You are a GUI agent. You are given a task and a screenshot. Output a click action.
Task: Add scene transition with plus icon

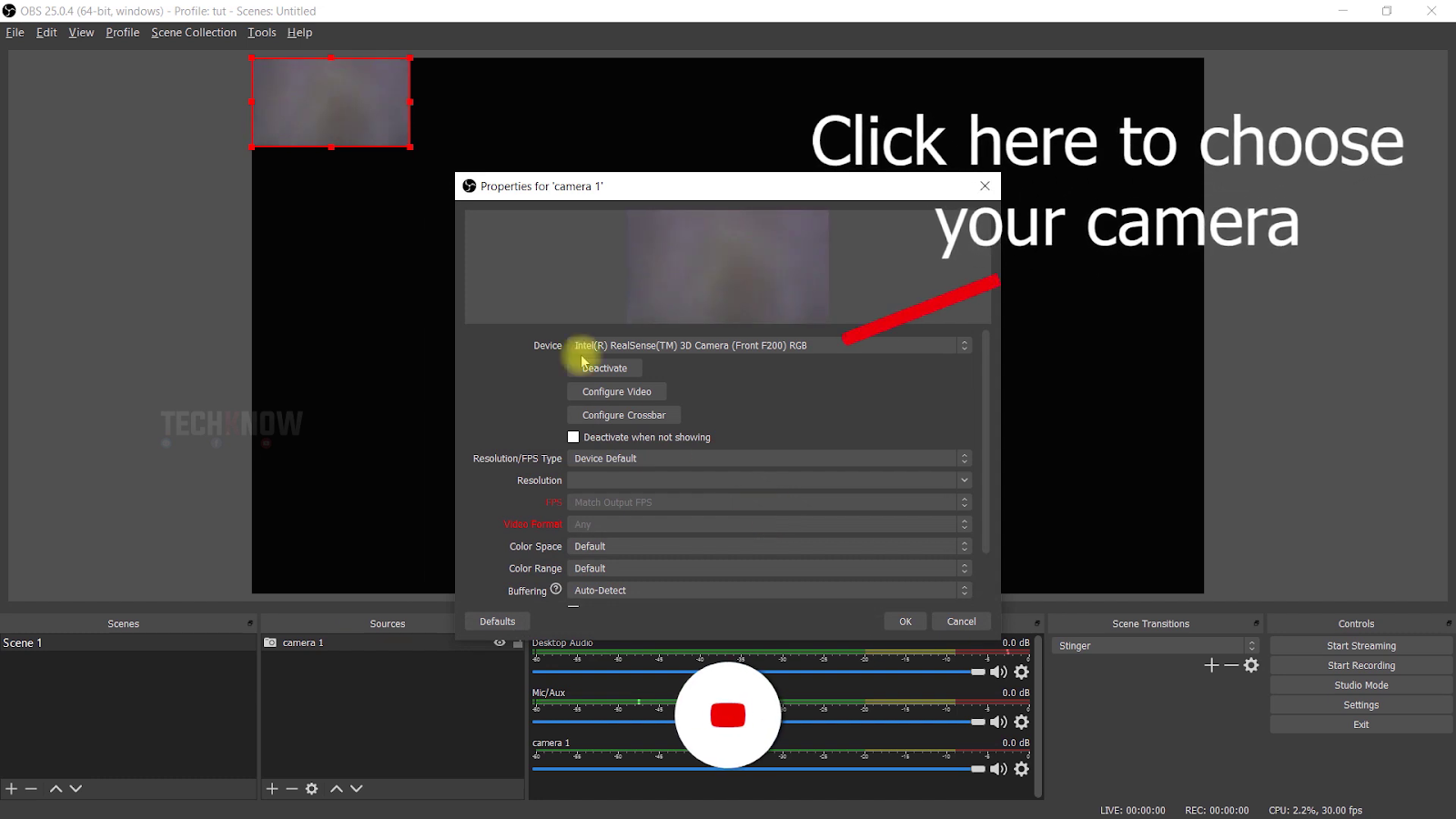tap(1211, 665)
